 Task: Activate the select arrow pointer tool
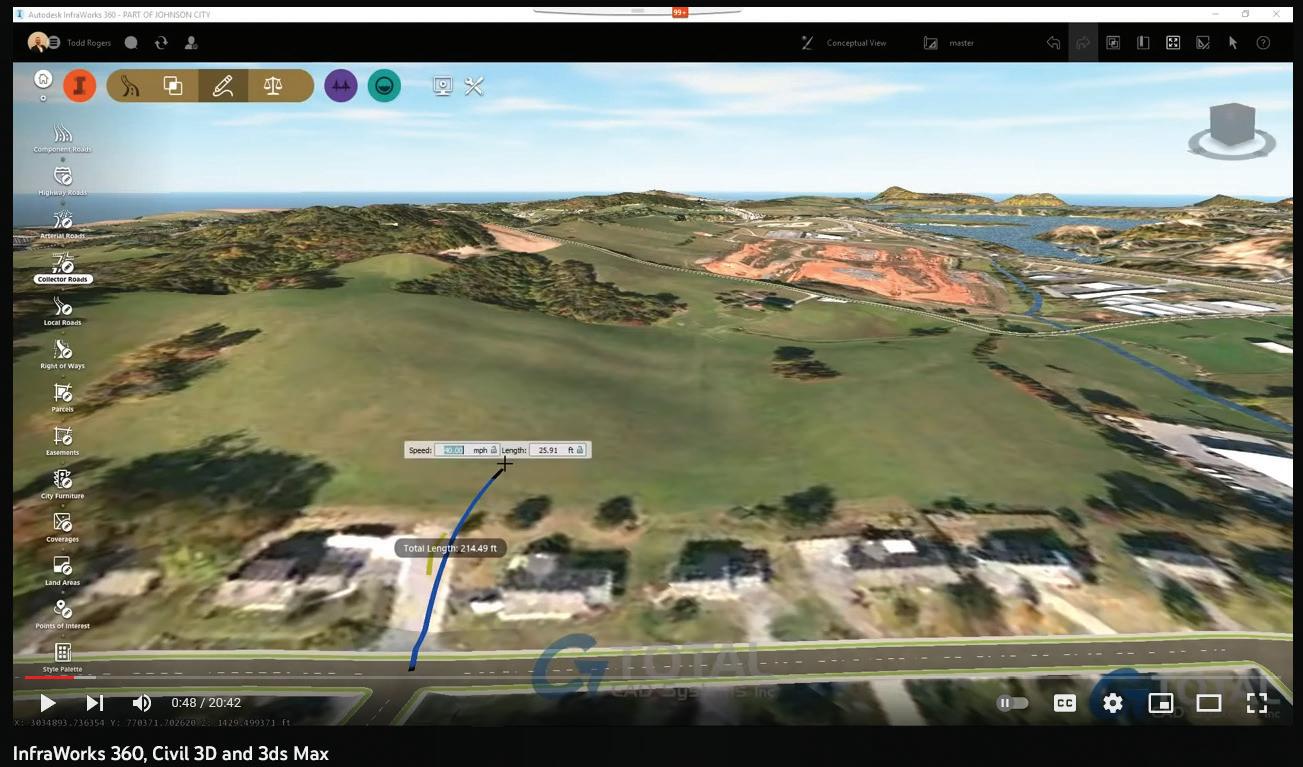click(1233, 43)
